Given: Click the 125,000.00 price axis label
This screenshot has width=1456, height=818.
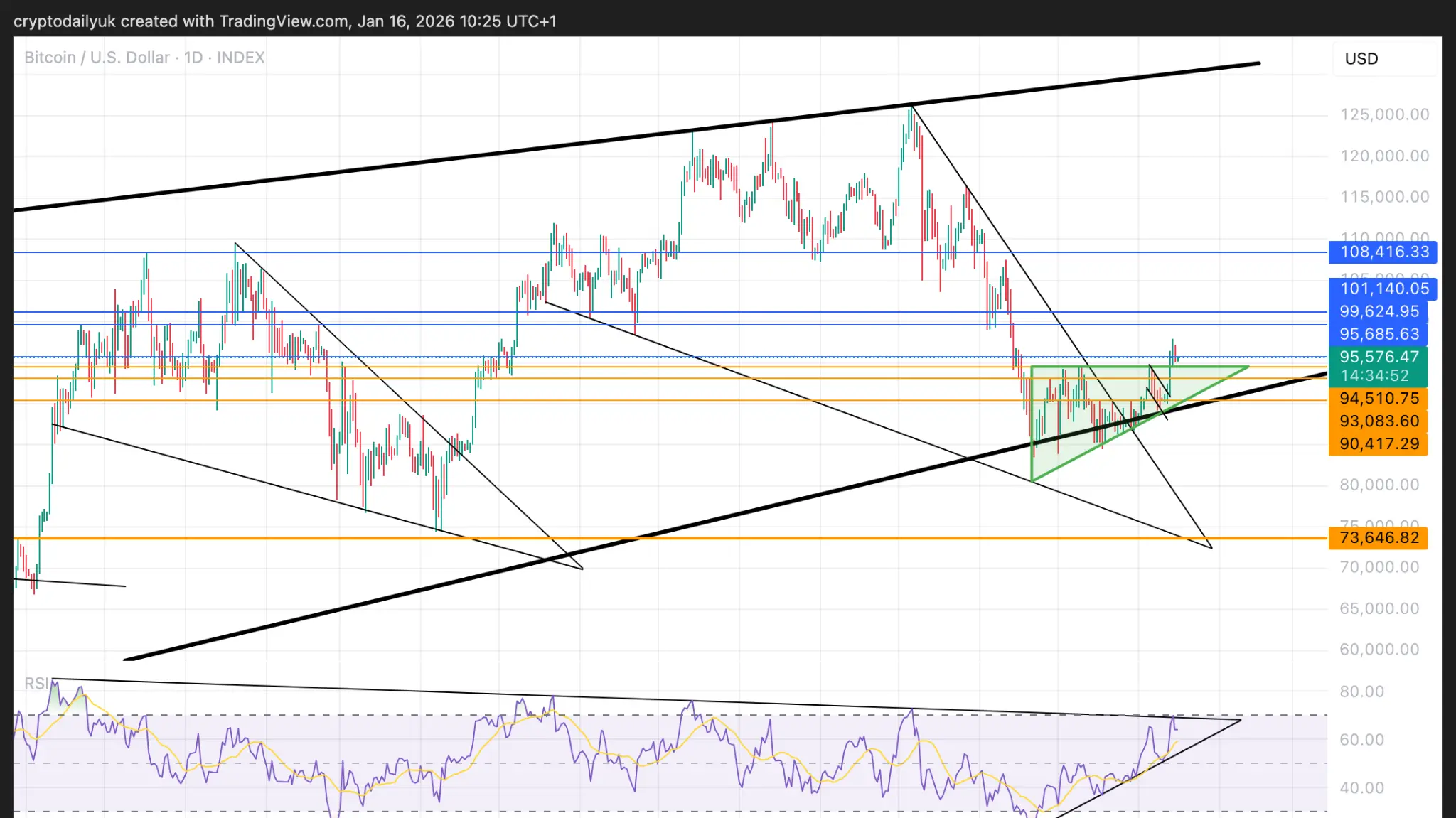Looking at the screenshot, I should [1383, 114].
